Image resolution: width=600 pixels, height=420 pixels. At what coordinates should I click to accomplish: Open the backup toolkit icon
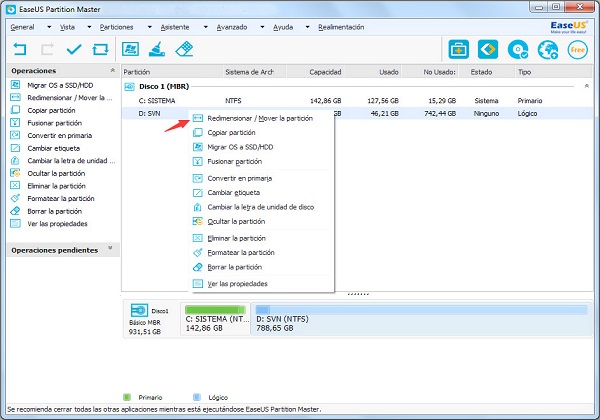458,49
